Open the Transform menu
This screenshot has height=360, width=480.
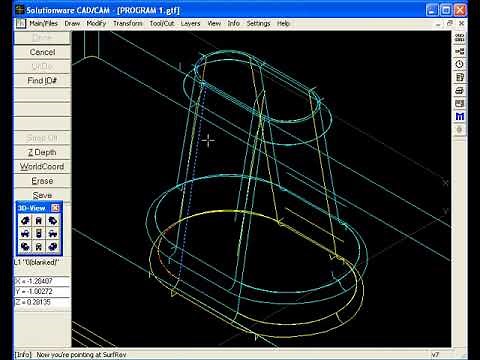click(x=128, y=23)
